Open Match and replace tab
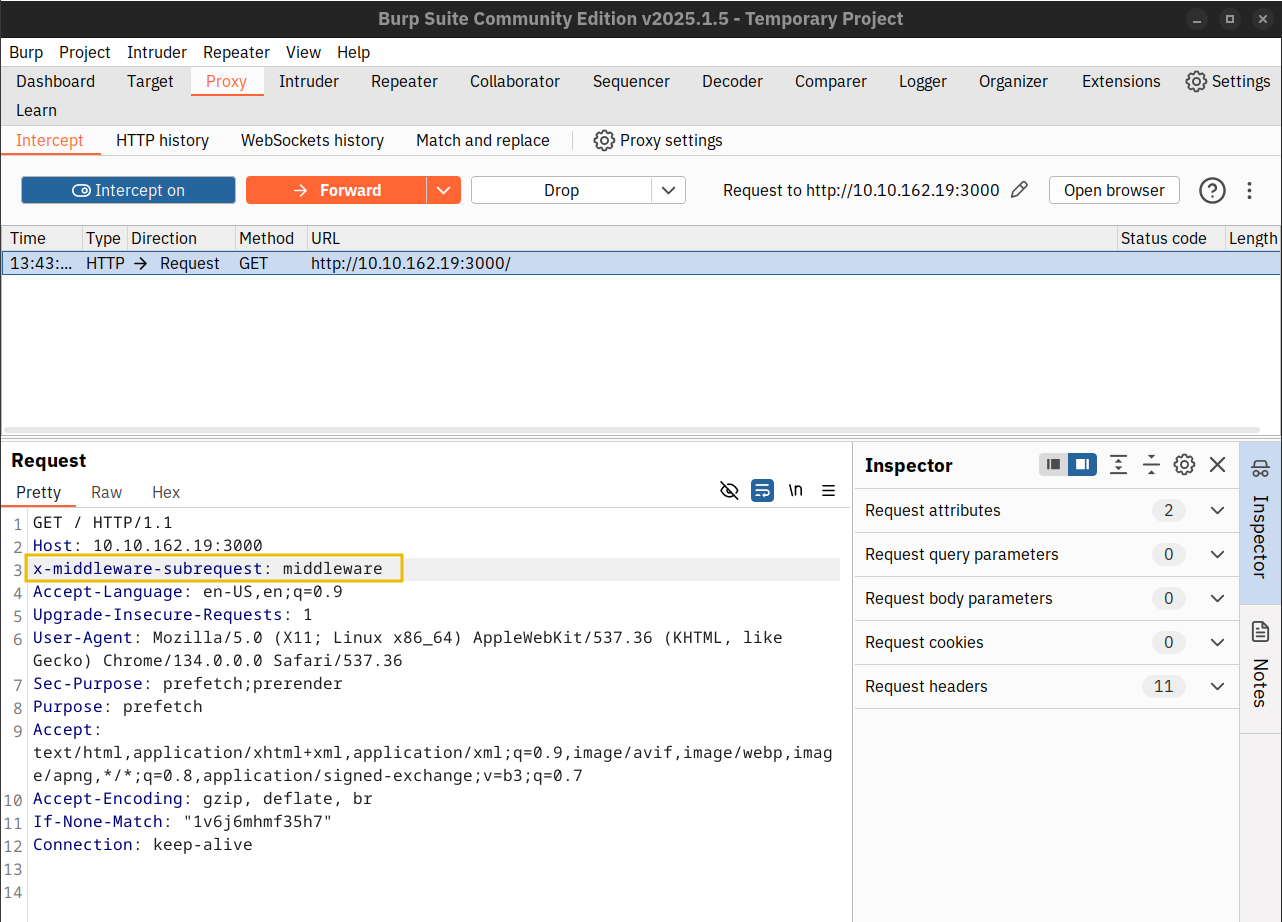The width and height of the screenshot is (1282, 922). (x=483, y=140)
